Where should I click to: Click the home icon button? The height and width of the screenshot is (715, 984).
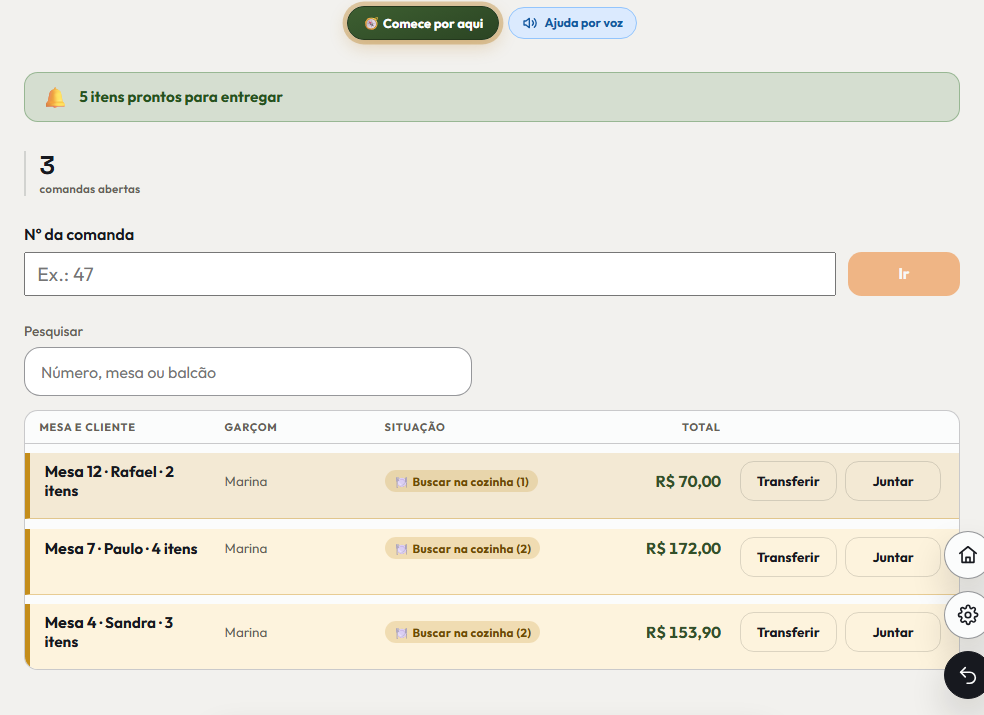coord(967,555)
